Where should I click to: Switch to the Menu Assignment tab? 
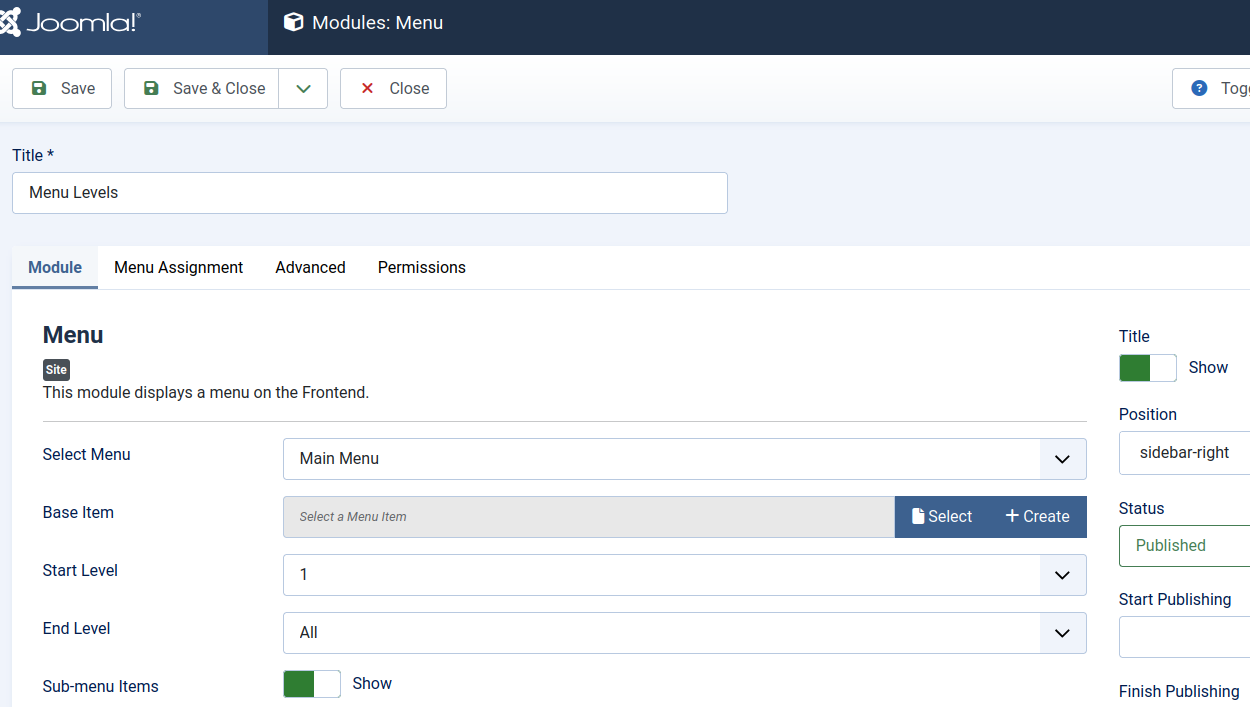coord(178,267)
